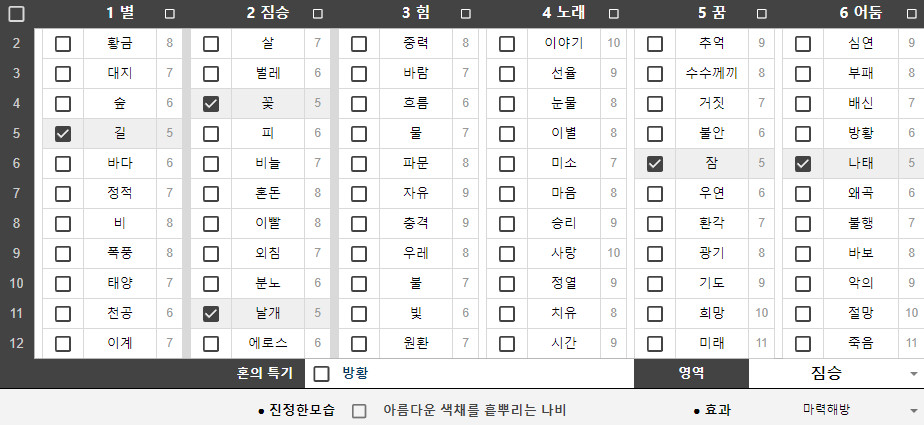Toggle the small box beside 5 꿈 header
924x425 pixels.
[x=761, y=14]
